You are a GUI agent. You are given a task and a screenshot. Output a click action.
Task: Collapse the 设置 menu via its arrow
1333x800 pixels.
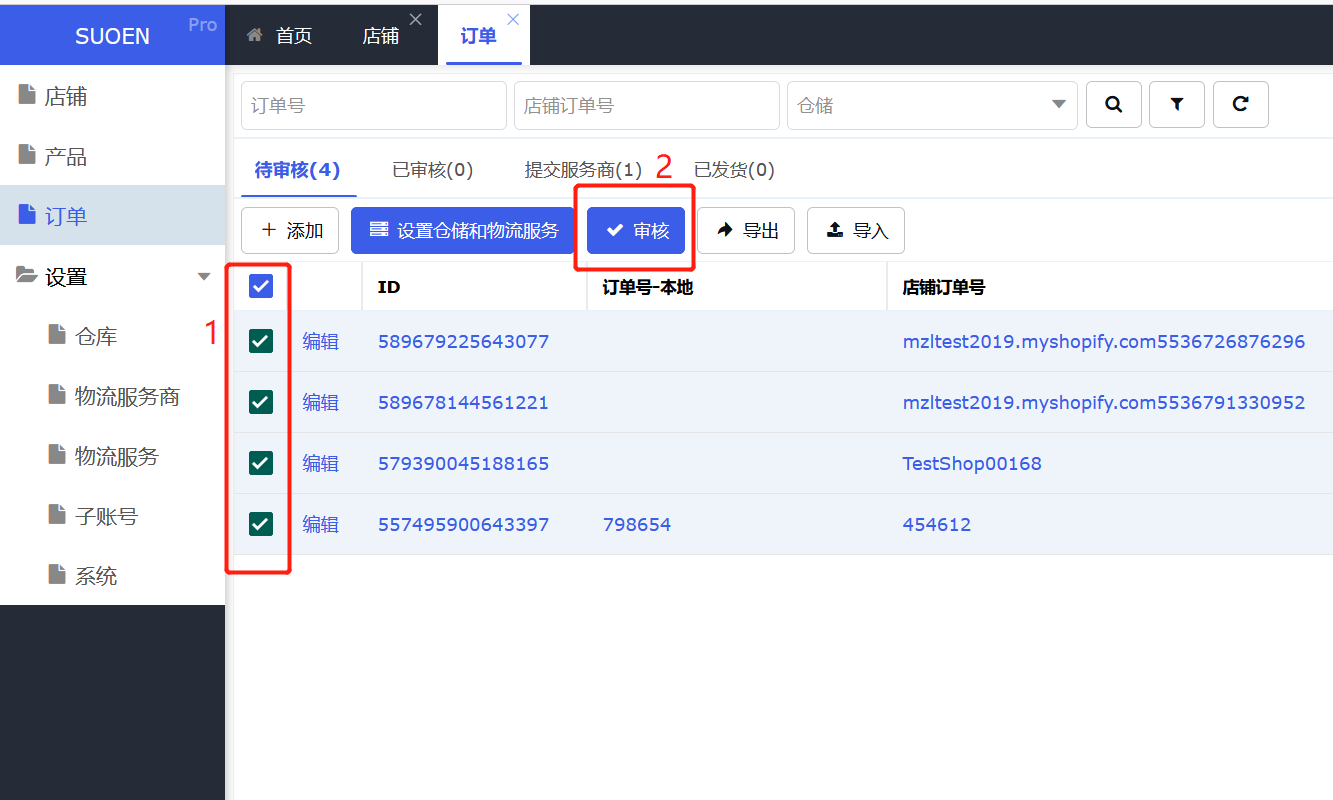(x=204, y=277)
